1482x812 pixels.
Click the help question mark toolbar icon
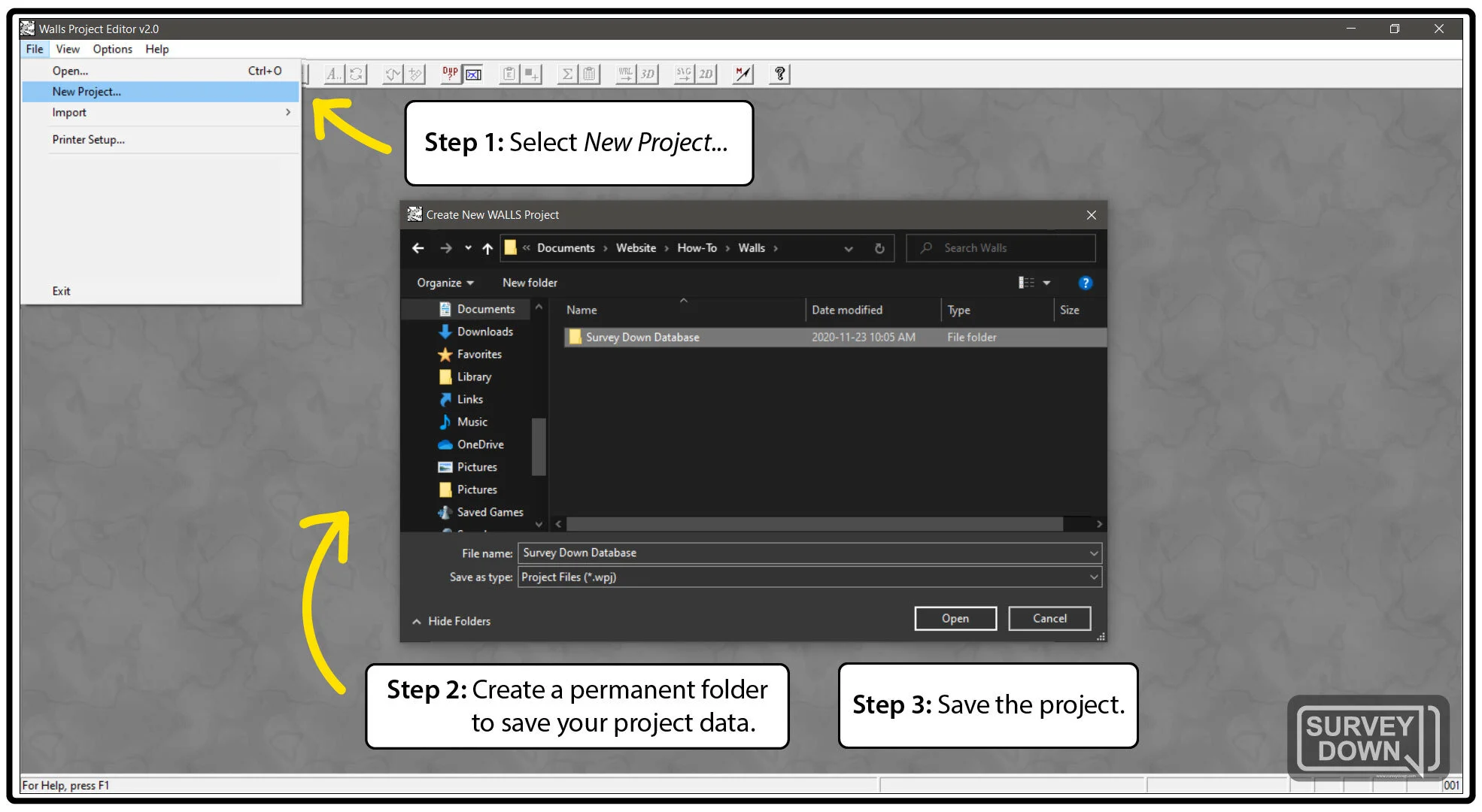[x=779, y=74]
